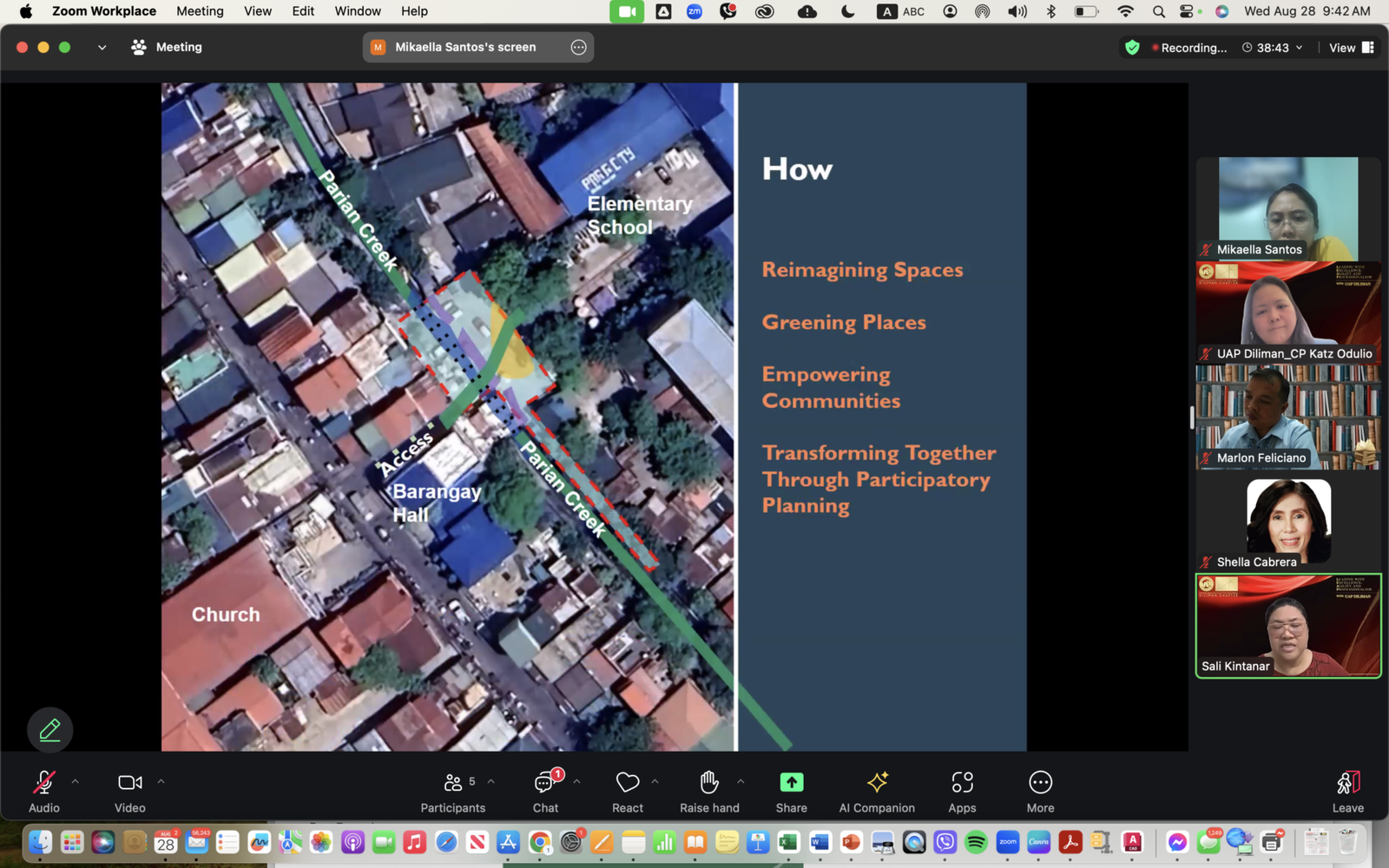This screenshot has width=1389, height=868.
Task: Click the green encryption shield icon
Action: [x=1132, y=47]
